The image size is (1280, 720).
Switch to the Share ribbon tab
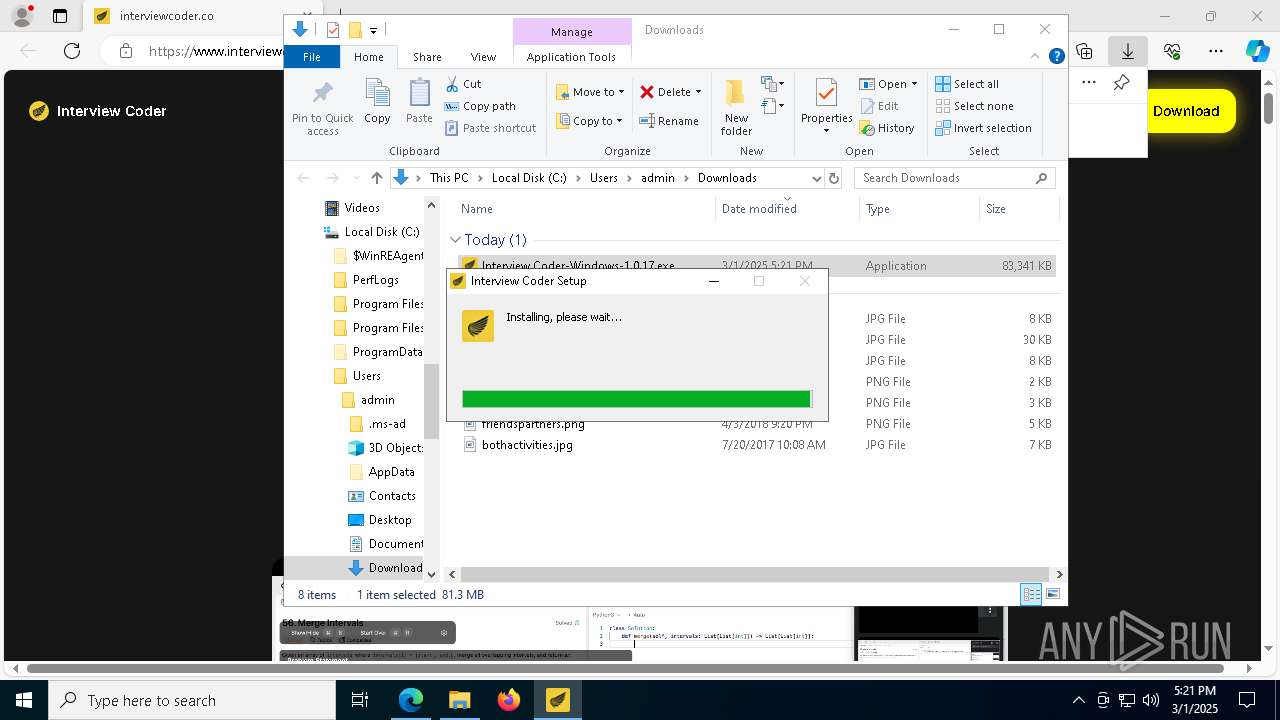coord(427,57)
